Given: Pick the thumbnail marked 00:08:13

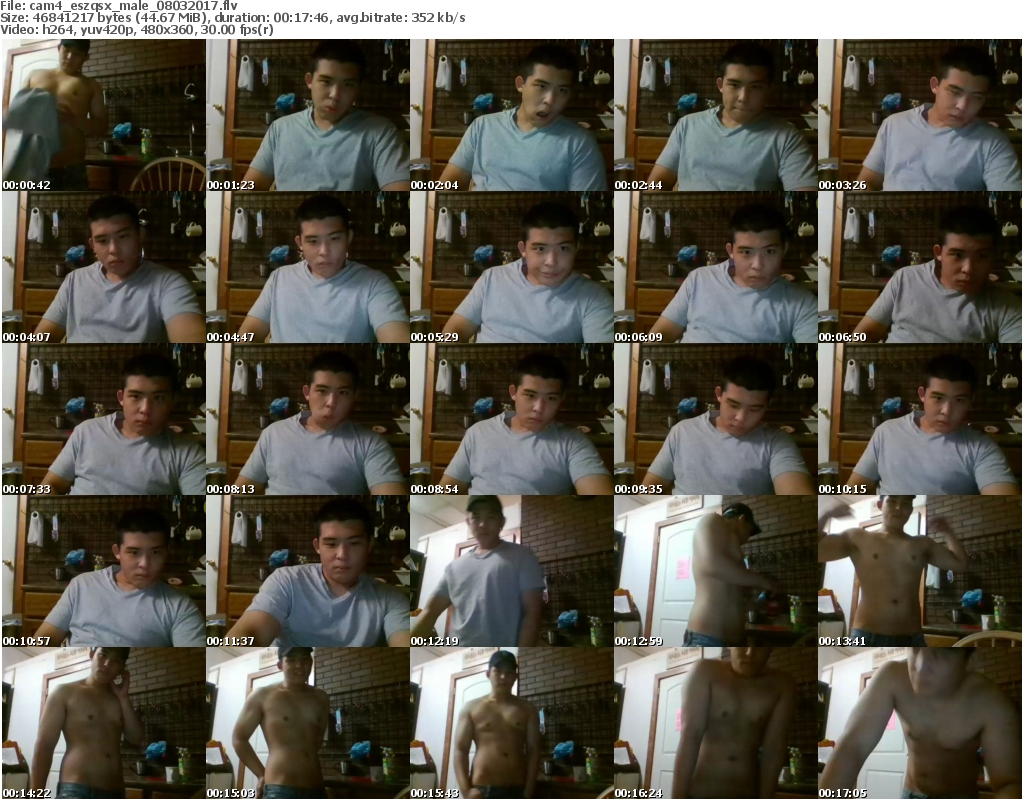Looking at the screenshot, I should (x=308, y=419).
